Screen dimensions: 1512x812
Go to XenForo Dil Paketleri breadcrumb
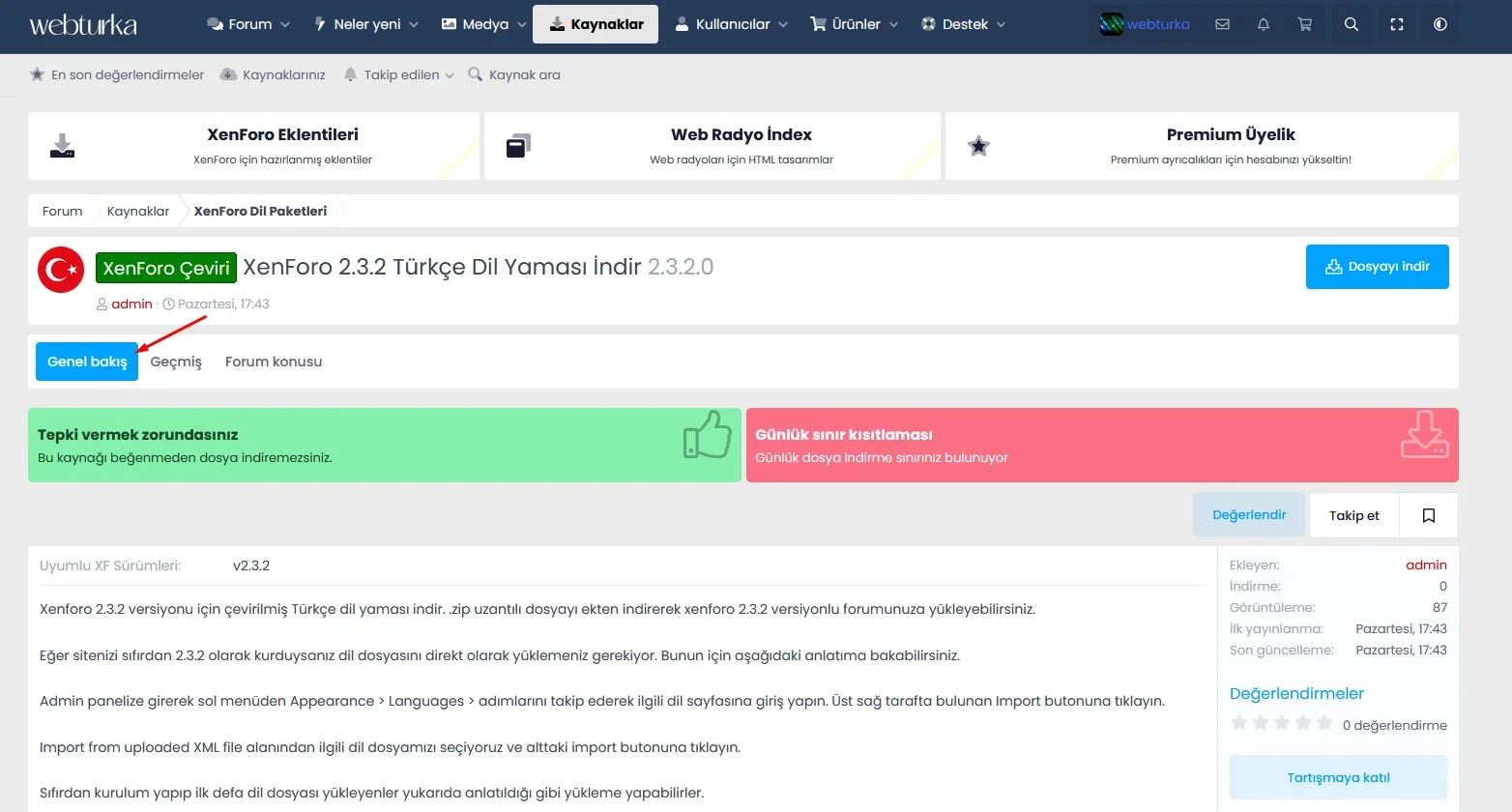coord(260,211)
